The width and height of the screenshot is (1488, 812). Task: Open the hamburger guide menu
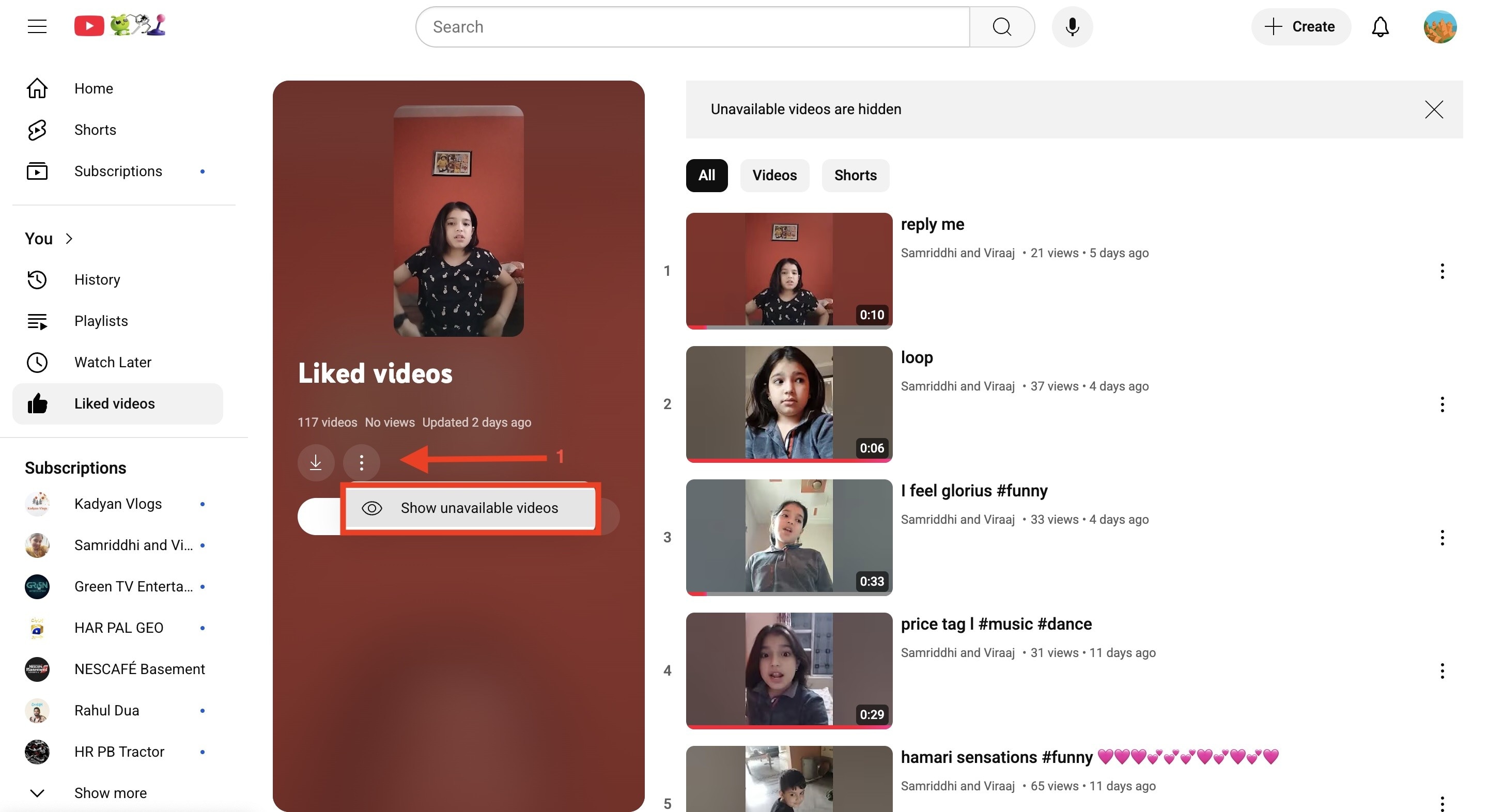pyautogui.click(x=37, y=26)
